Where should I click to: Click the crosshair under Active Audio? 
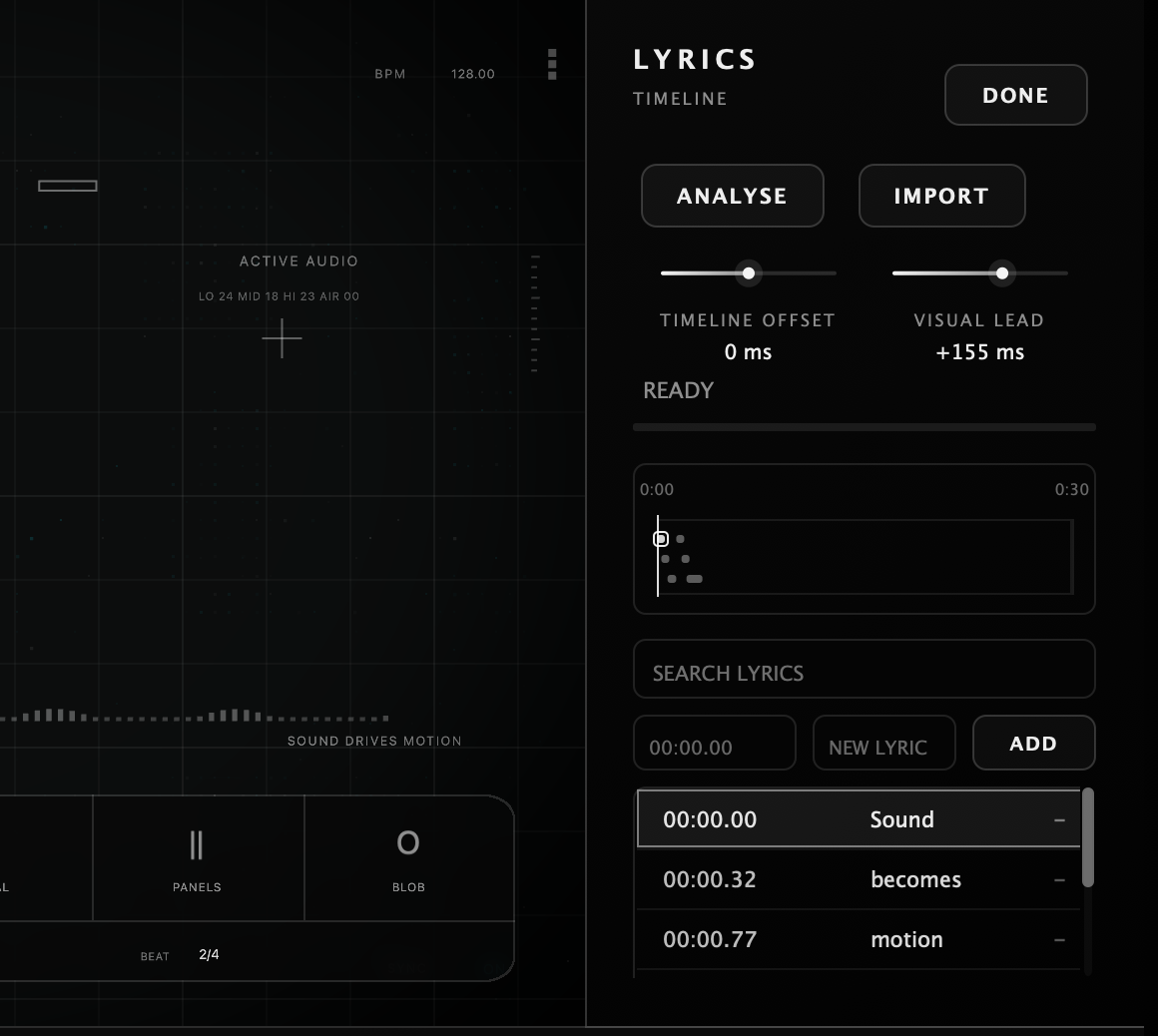click(x=283, y=338)
